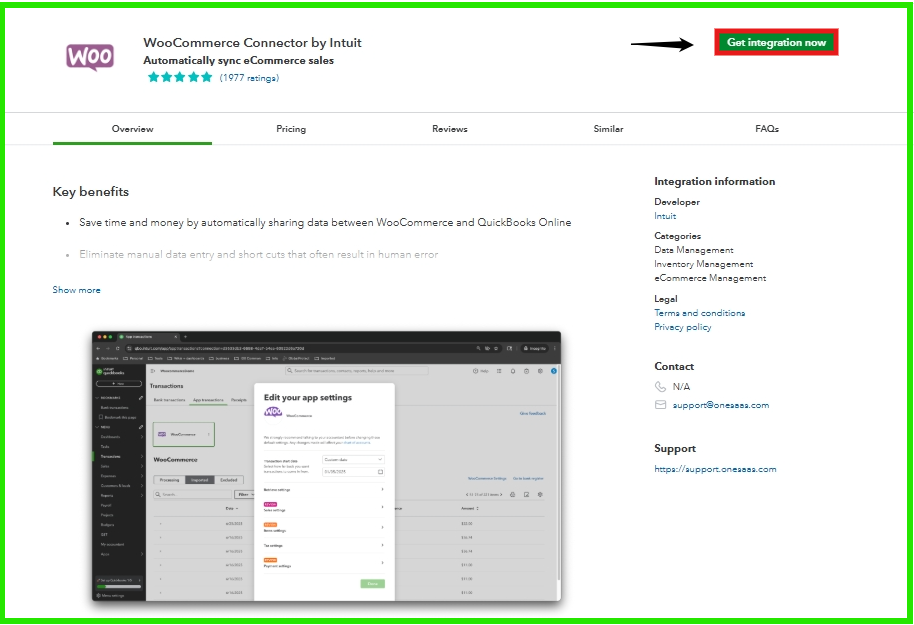Switch to the Pricing tab
Image resolution: width=914 pixels, height=625 pixels.
tap(291, 129)
